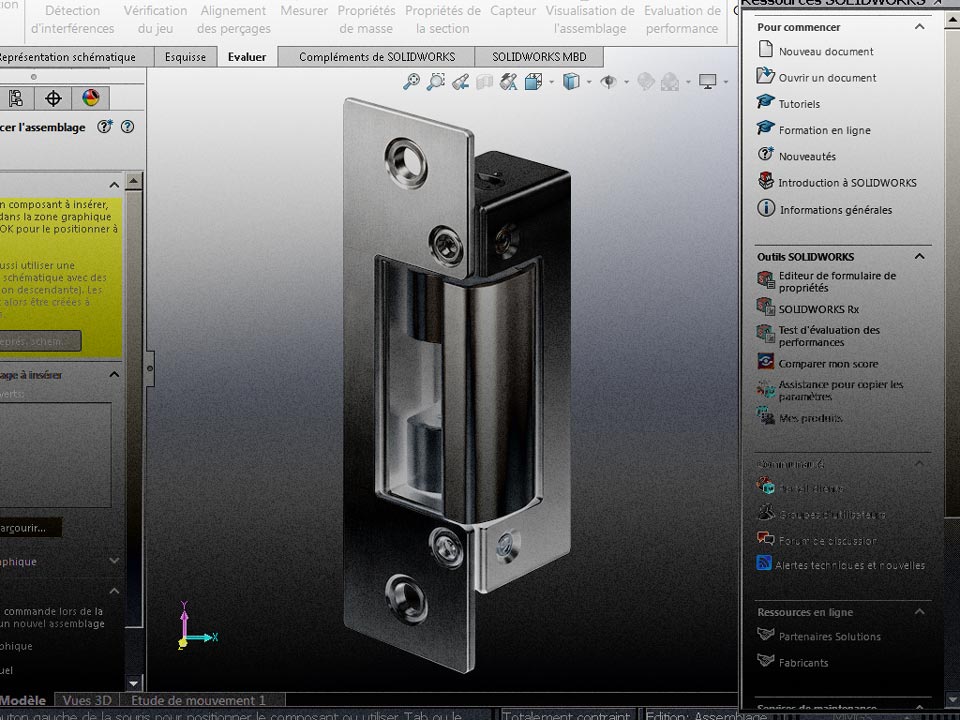The width and height of the screenshot is (960, 720).
Task: Open the View Orientation dropdown arrow
Action: point(553,82)
